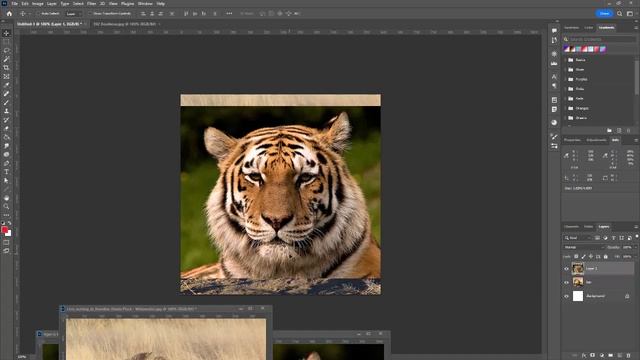Toggle lock transparent pixels
This screenshot has width=640, height=360.
click(576, 257)
